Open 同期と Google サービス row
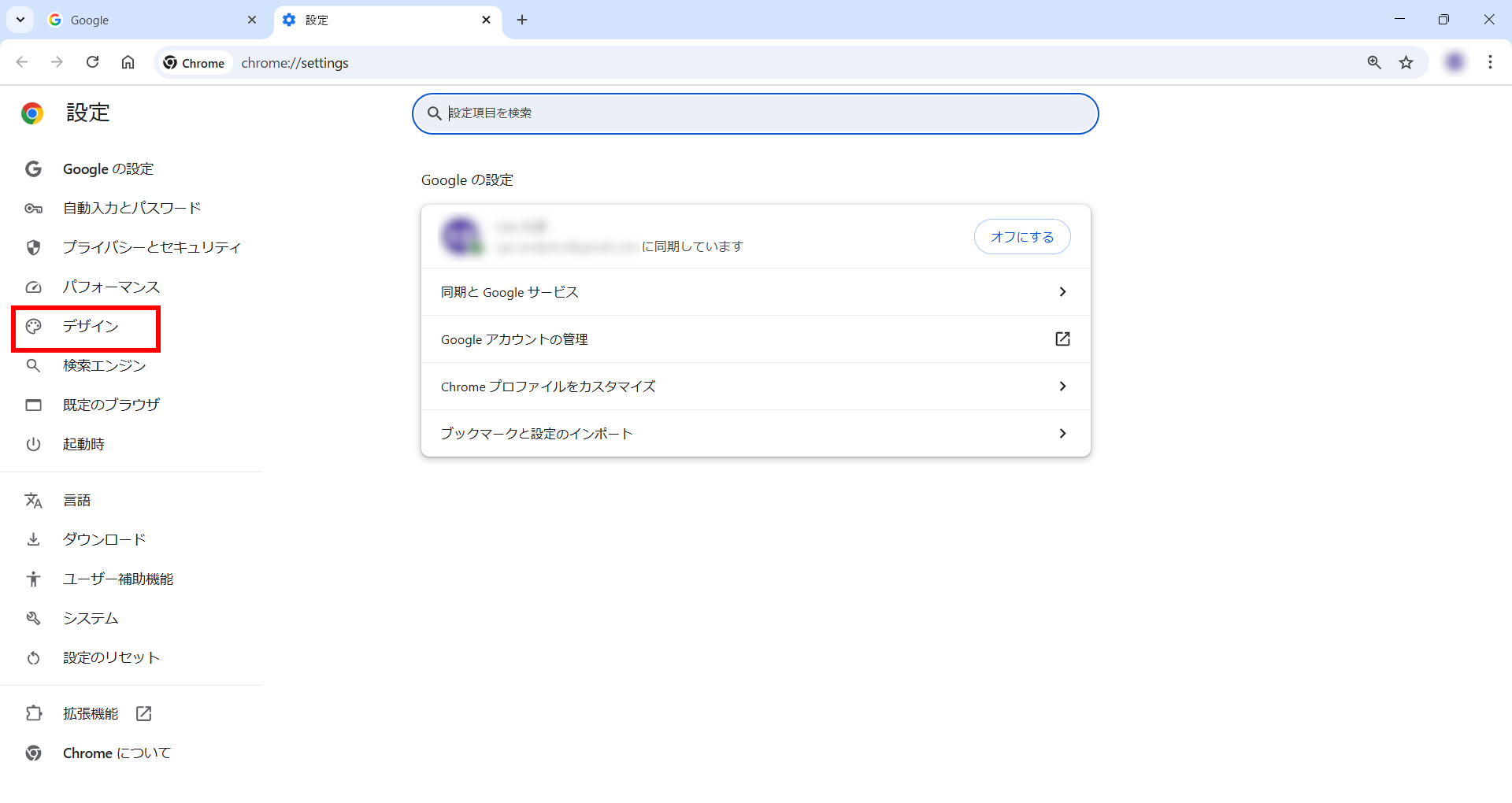Image resolution: width=1512 pixels, height=803 pixels. point(755,292)
